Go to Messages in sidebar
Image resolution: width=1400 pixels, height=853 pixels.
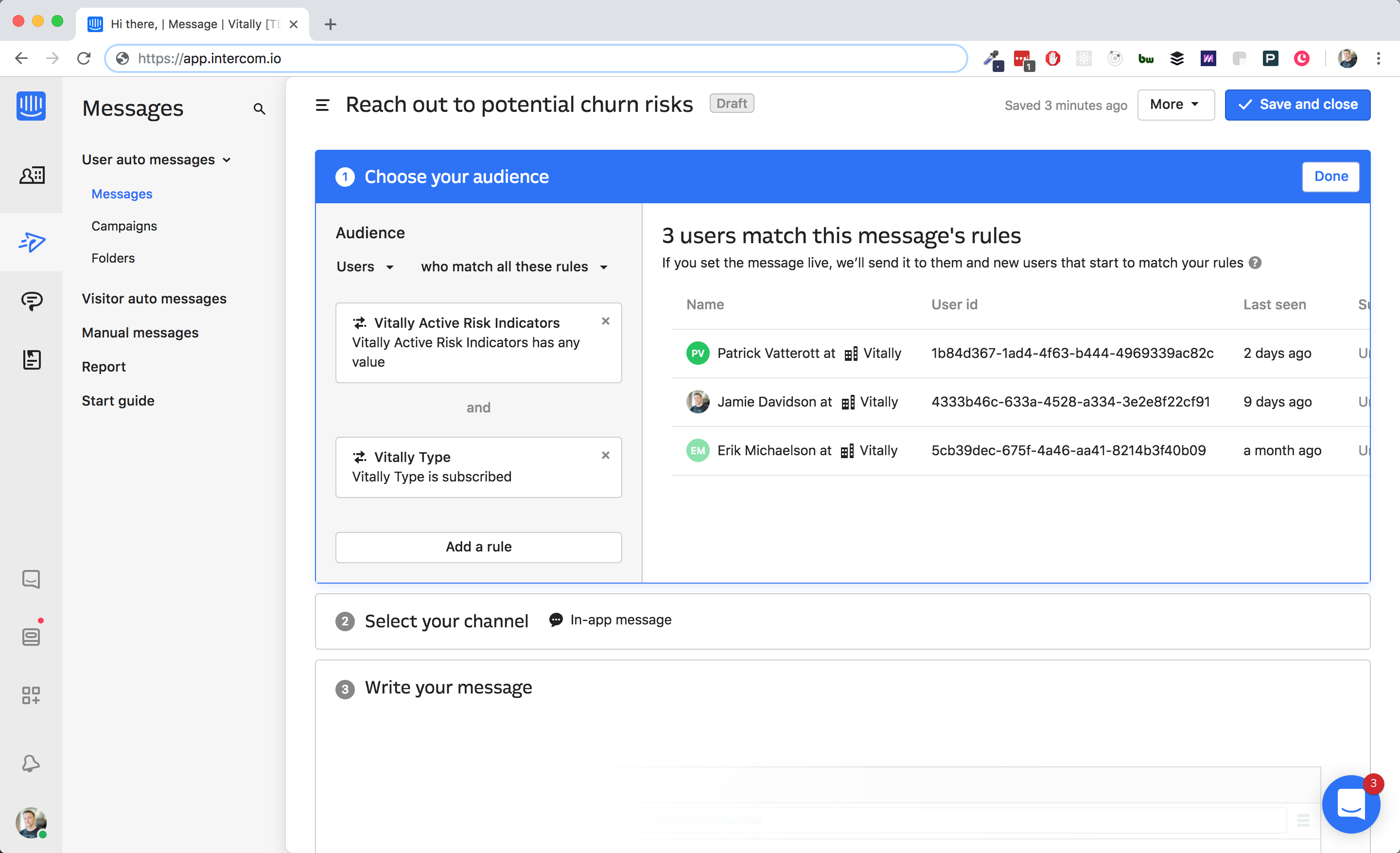(122, 194)
